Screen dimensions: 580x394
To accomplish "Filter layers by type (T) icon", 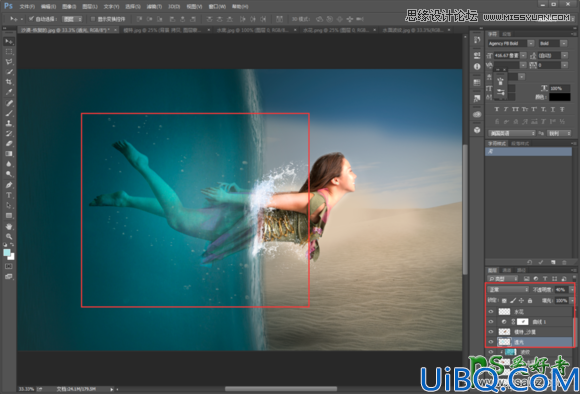I will tap(545, 279).
